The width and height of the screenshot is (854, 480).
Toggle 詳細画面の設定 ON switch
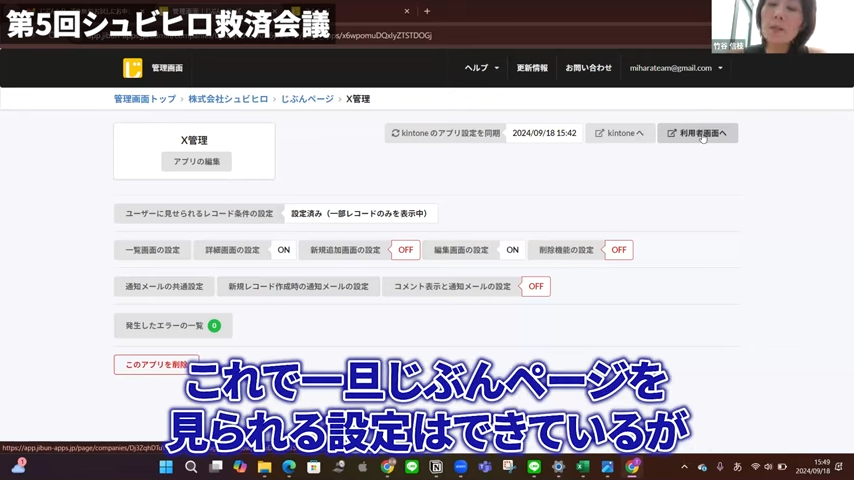(284, 250)
